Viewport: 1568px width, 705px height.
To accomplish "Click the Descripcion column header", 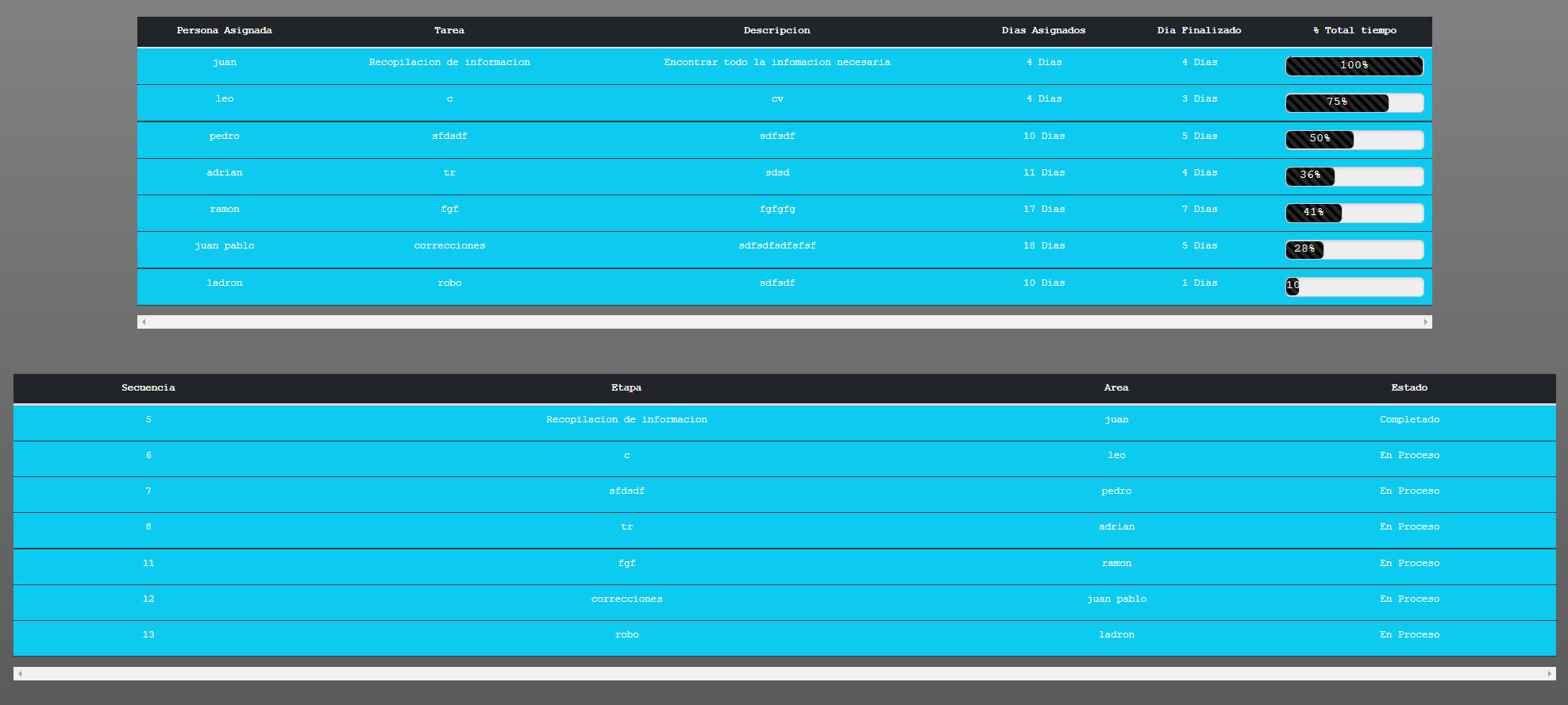I will click(x=777, y=30).
